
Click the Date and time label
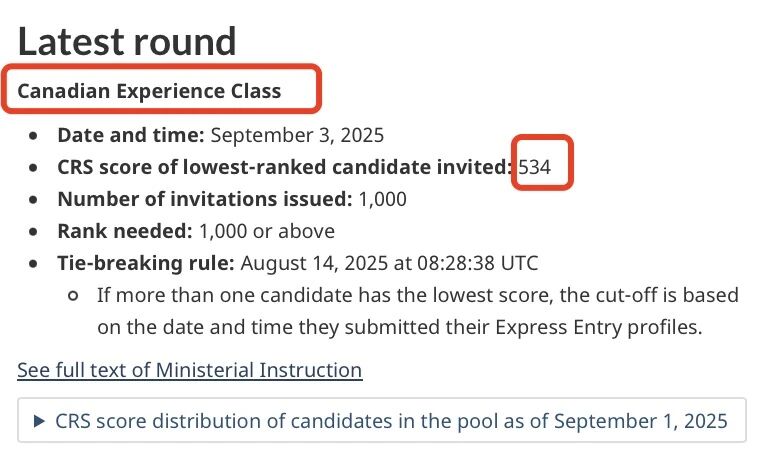130,135
